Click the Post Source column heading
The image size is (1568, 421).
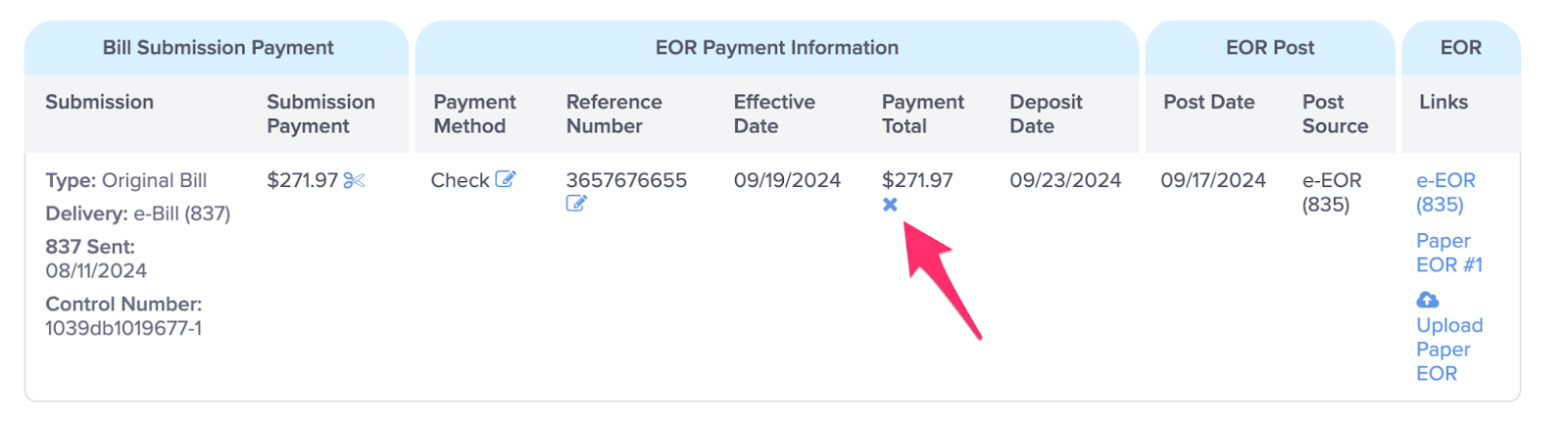1335,114
